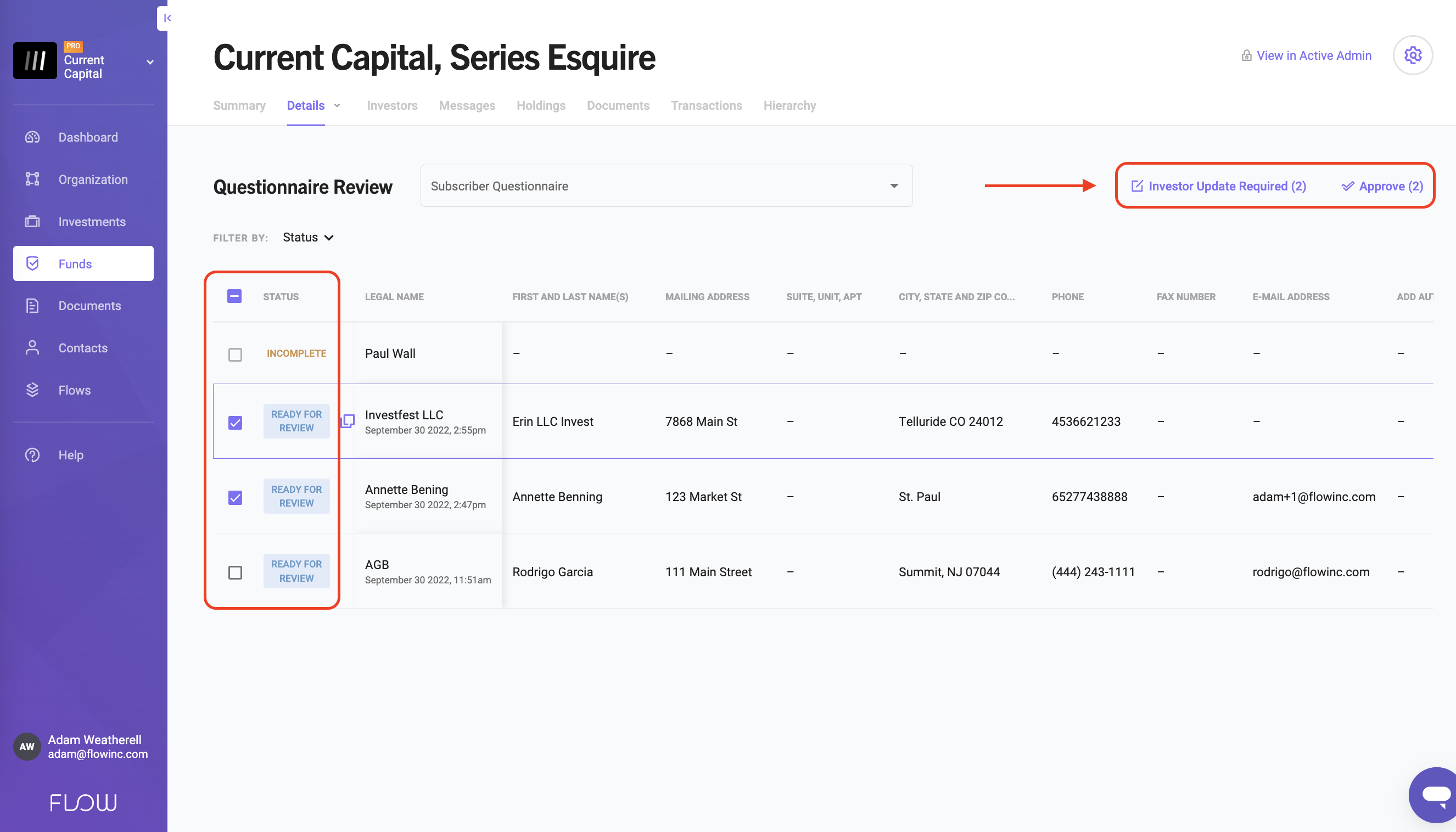Uncheck the Investfest LLC row checkbox
The height and width of the screenshot is (832, 1456).
(x=235, y=423)
